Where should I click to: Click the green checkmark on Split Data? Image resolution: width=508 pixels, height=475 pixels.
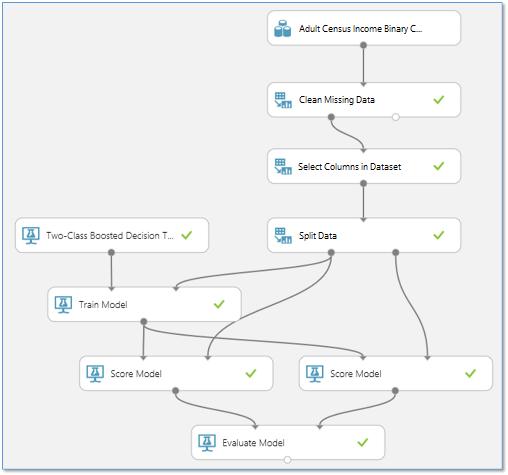click(438, 235)
